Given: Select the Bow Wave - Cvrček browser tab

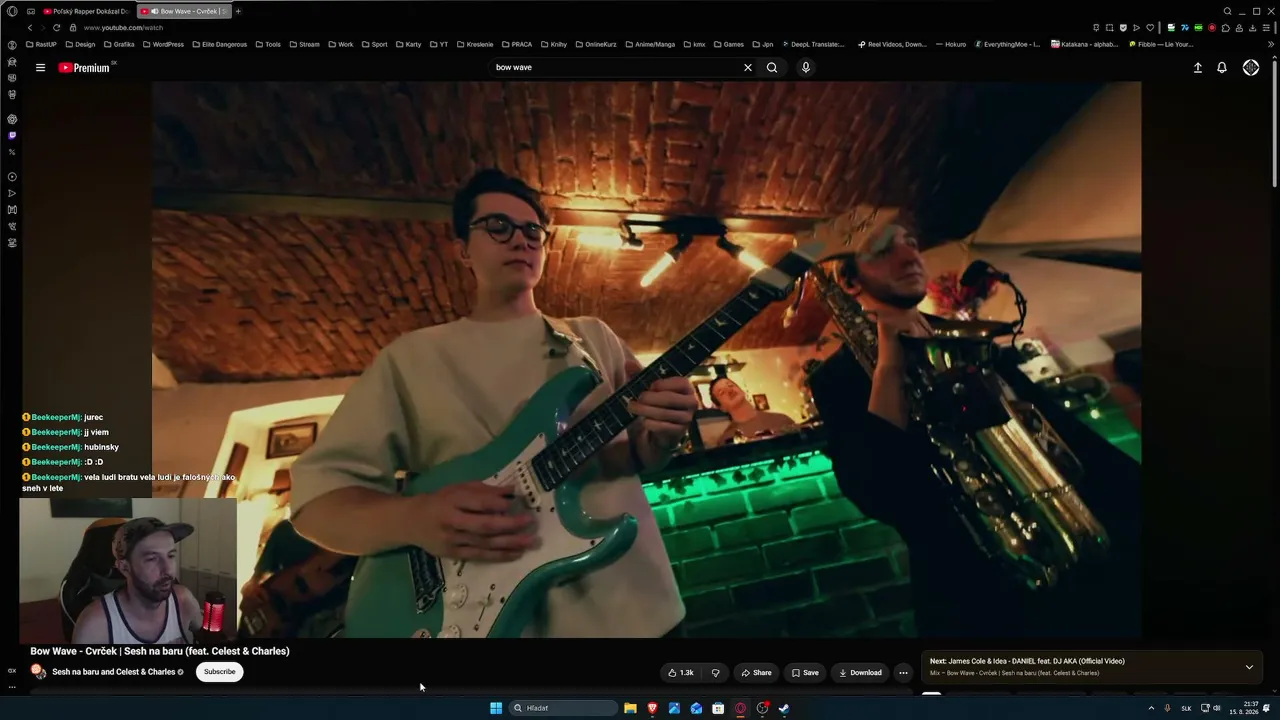Looking at the screenshot, I should (x=183, y=11).
